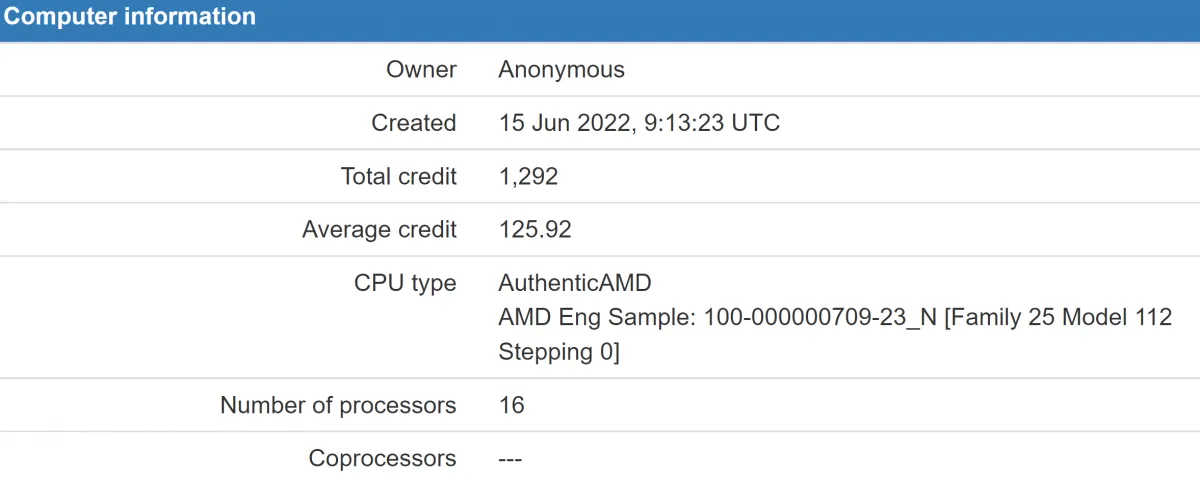Image resolution: width=1200 pixels, height=478 pixels.
Task: Click the "Total credit" label
Action: point(398,177)
